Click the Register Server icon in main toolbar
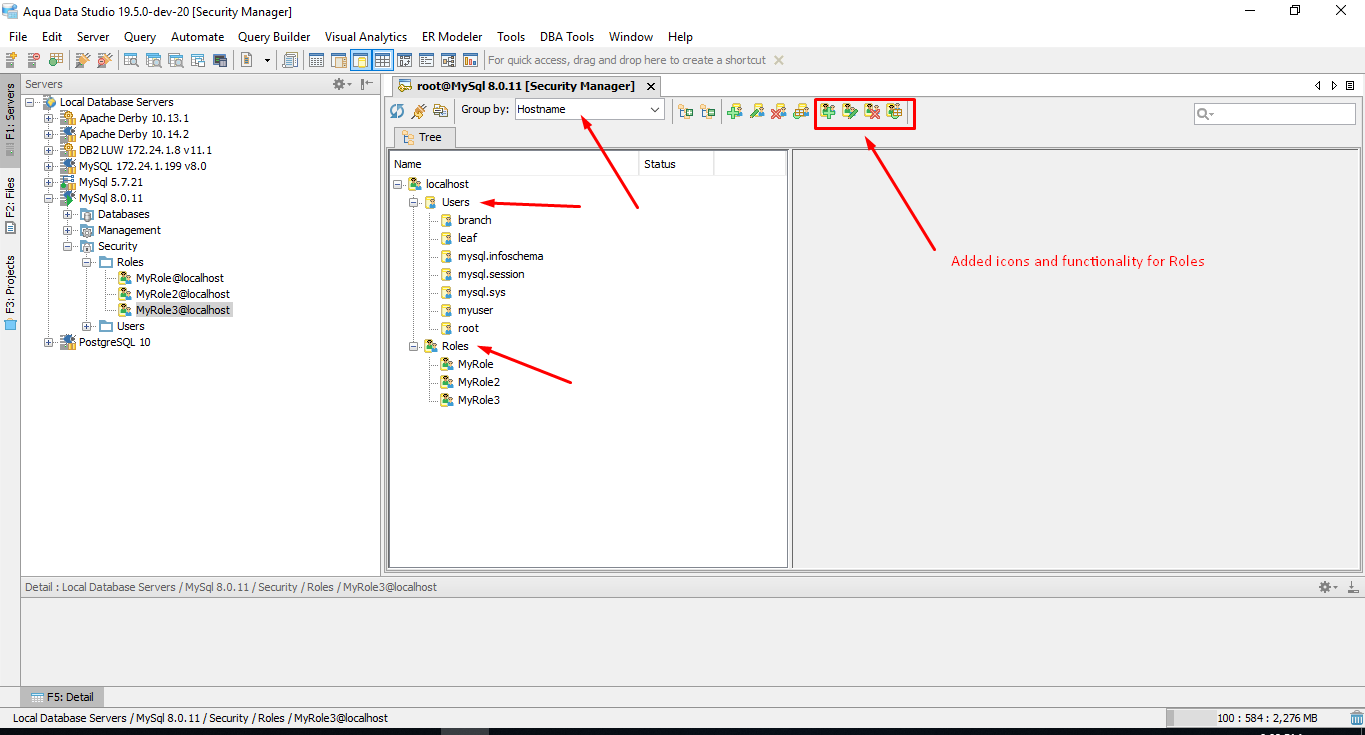Screen dimensions: 1365x735 (x=12, y=60)
